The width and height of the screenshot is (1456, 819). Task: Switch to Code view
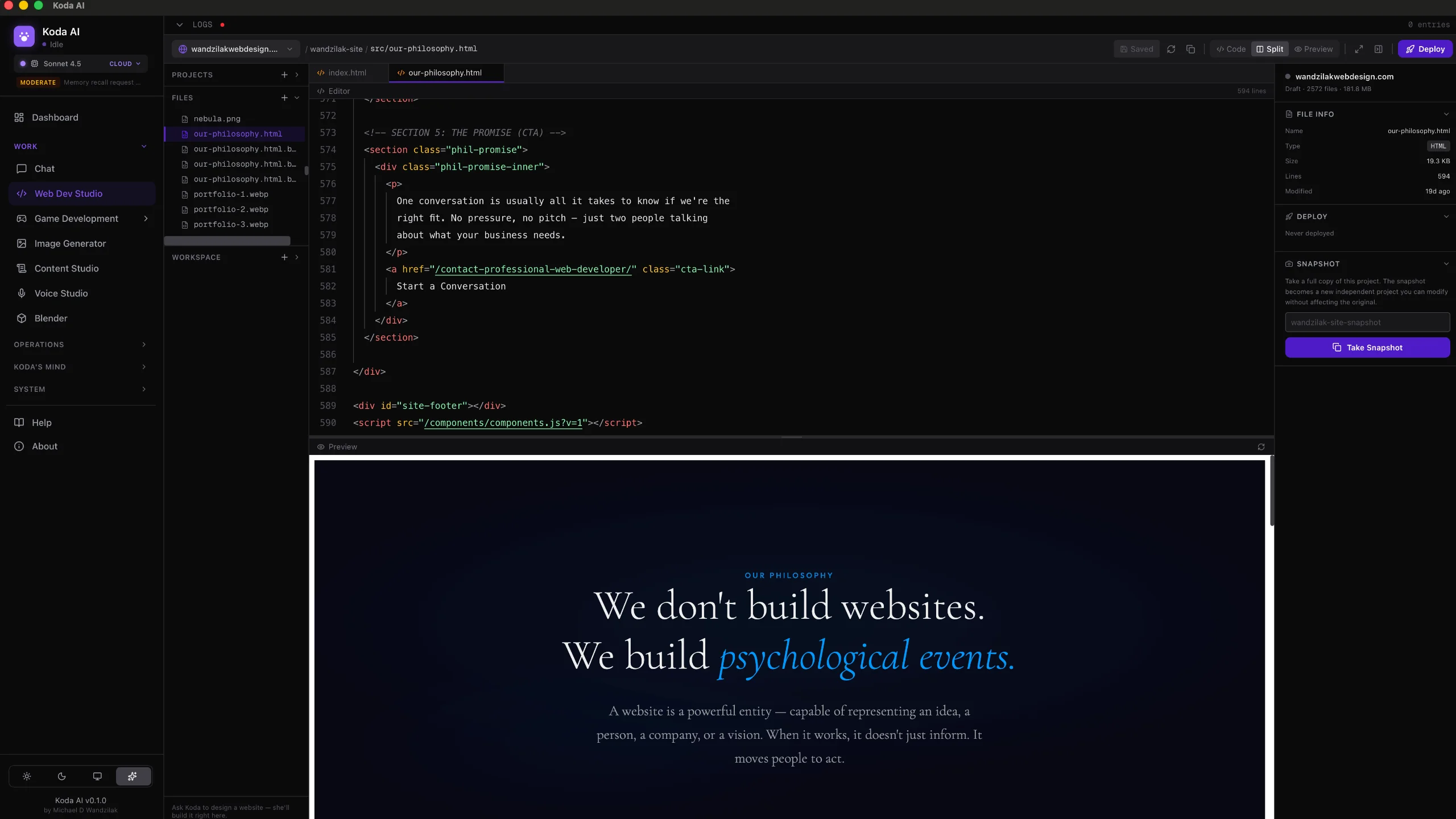[x=1231, y=49]
